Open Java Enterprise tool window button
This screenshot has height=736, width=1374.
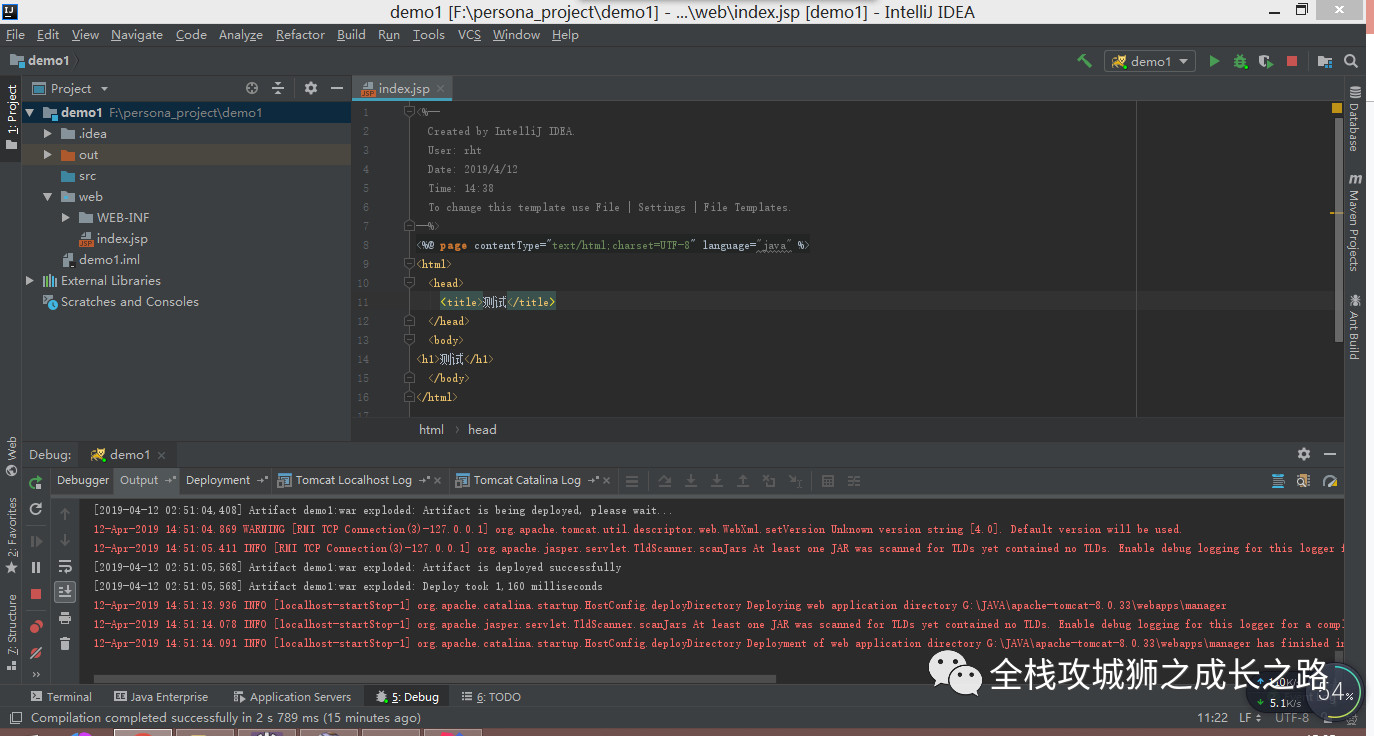point(161,697)
